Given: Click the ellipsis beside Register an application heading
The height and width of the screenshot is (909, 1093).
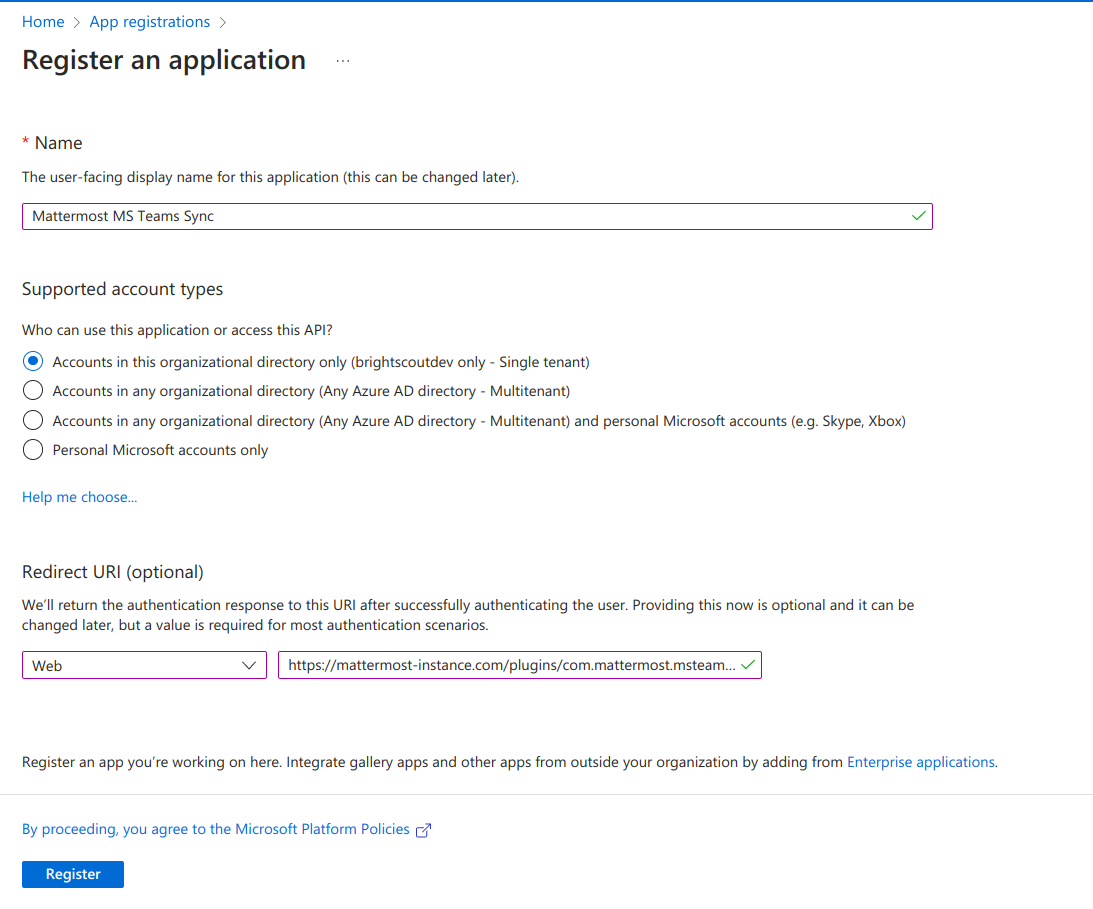Looking at the screenshot, I should point(343,60).
